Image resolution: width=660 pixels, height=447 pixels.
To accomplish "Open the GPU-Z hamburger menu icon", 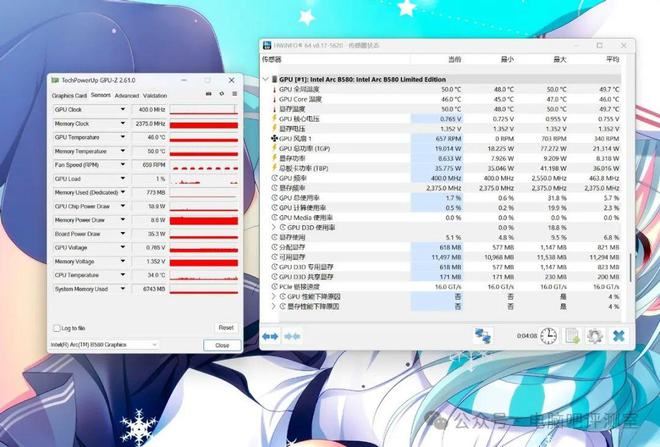I will pos(234,94).
